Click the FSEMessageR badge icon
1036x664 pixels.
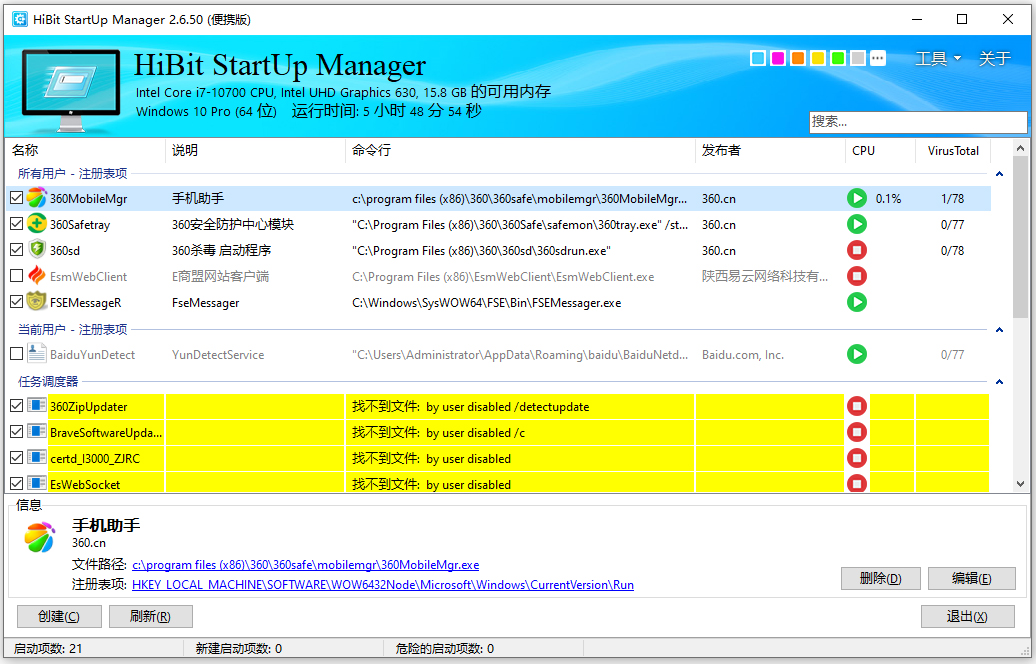(37, 302)
